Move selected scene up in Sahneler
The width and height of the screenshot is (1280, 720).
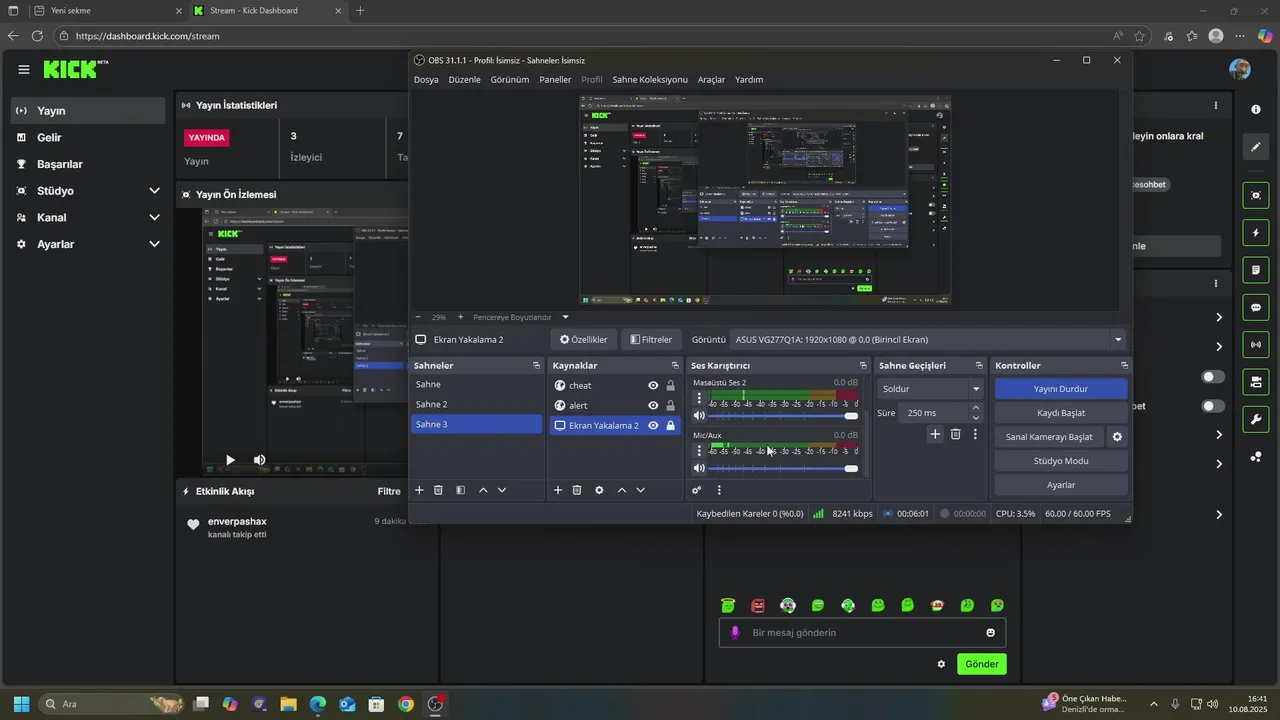point(483,490)
